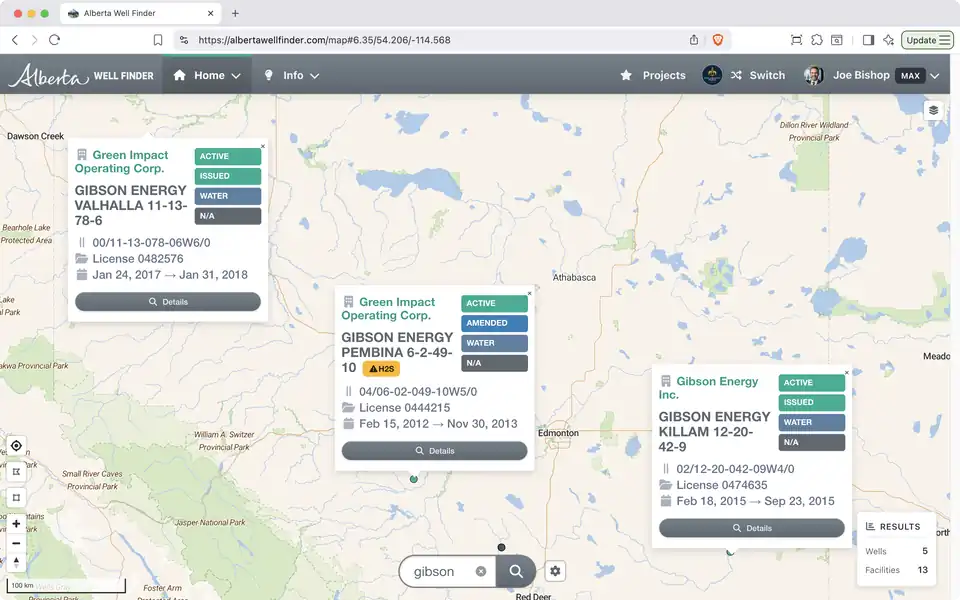This screenshot has height=600, width=960.
Task: Click License 0482576 text
Action: pos(138,258)
